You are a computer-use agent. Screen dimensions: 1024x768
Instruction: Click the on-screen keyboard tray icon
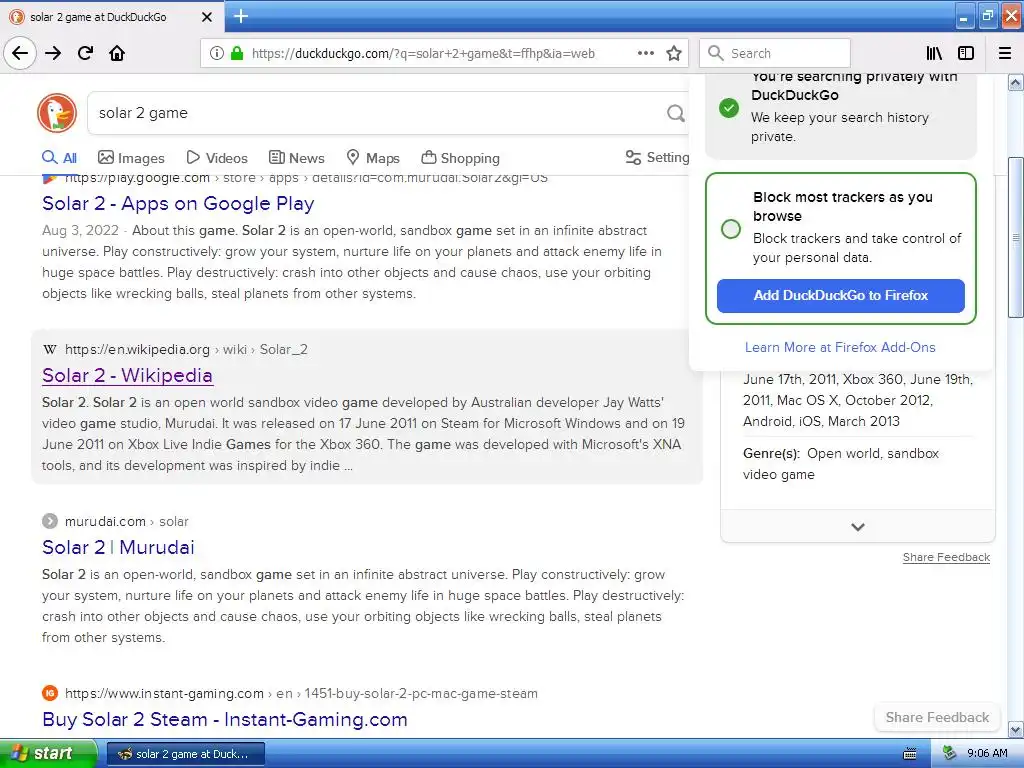coord(909,754)
